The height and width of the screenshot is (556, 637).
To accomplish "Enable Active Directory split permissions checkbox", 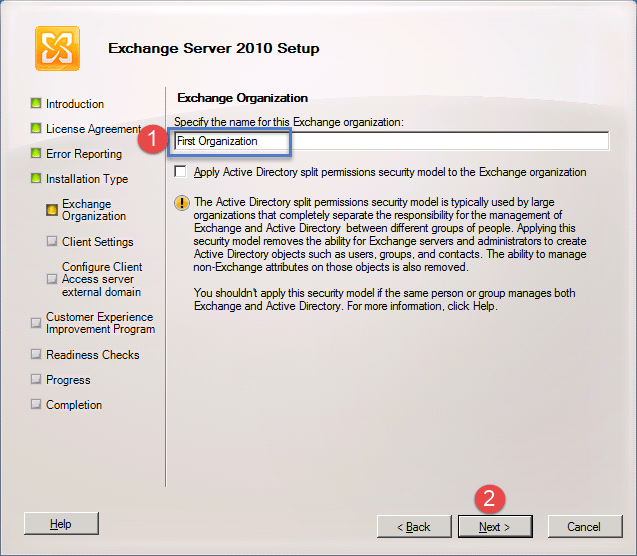I will 180,171.
